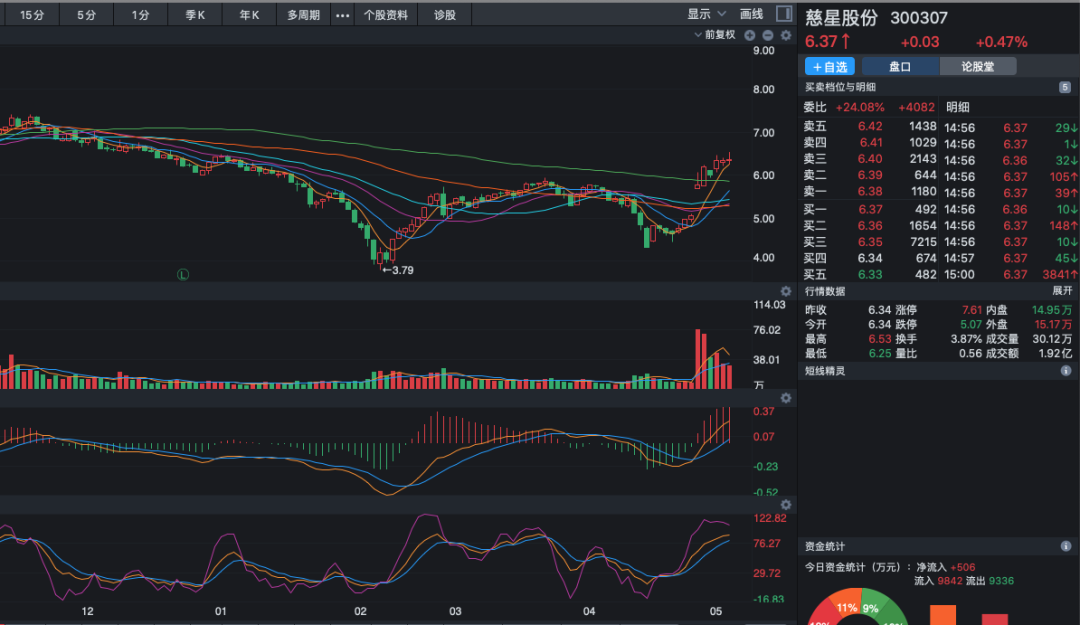The image size is (1080, 625).
Task: Click the 15:00 trade detail row
Action: tap(1011, 274)
